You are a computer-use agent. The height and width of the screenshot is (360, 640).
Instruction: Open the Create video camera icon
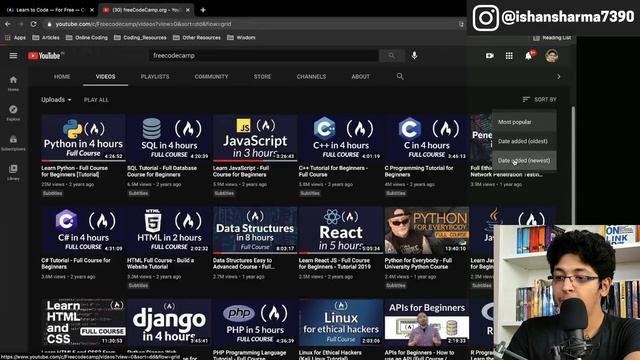(490, 56)
